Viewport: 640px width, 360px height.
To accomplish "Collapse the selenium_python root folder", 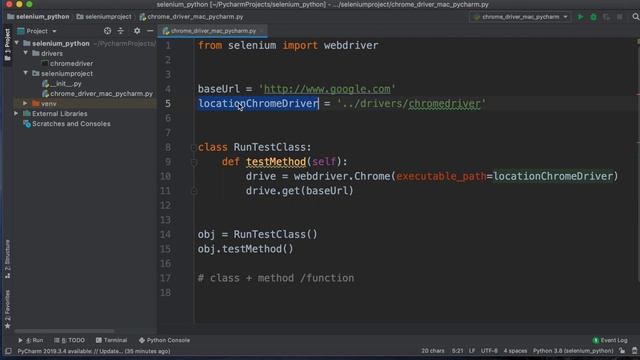I will pos(17,43).
